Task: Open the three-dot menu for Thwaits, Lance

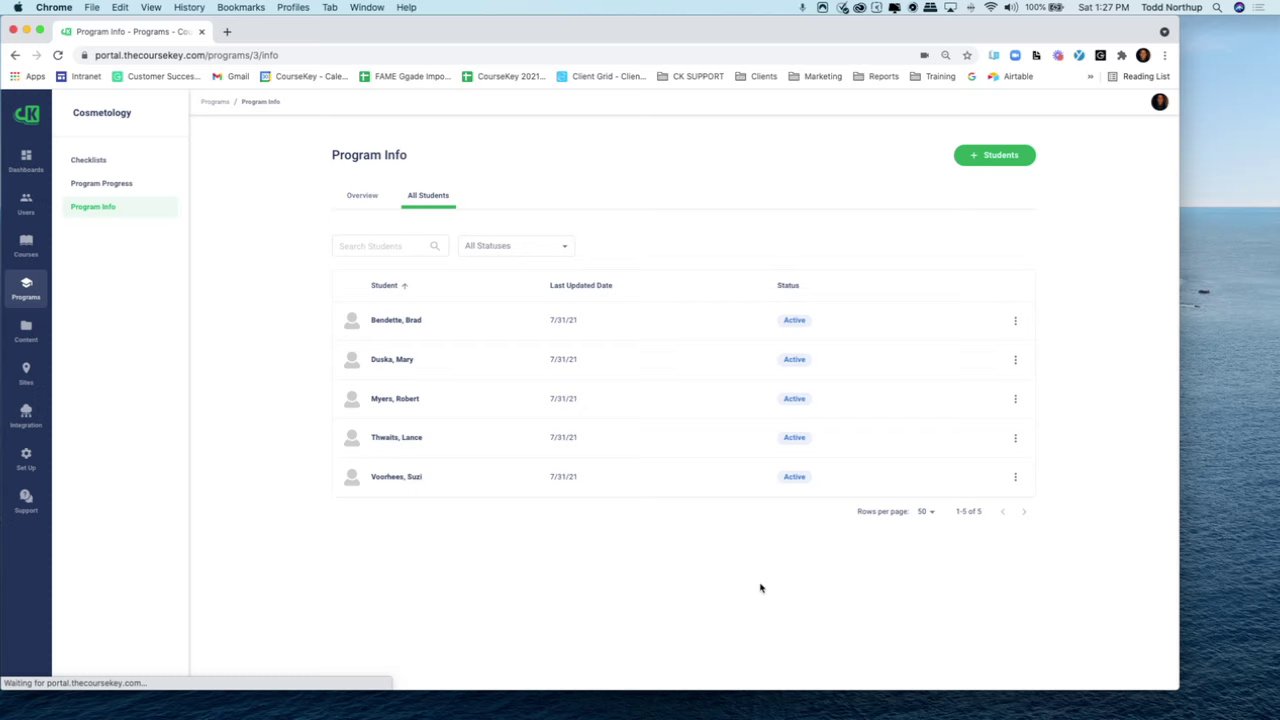Action: click(1015, 438)
